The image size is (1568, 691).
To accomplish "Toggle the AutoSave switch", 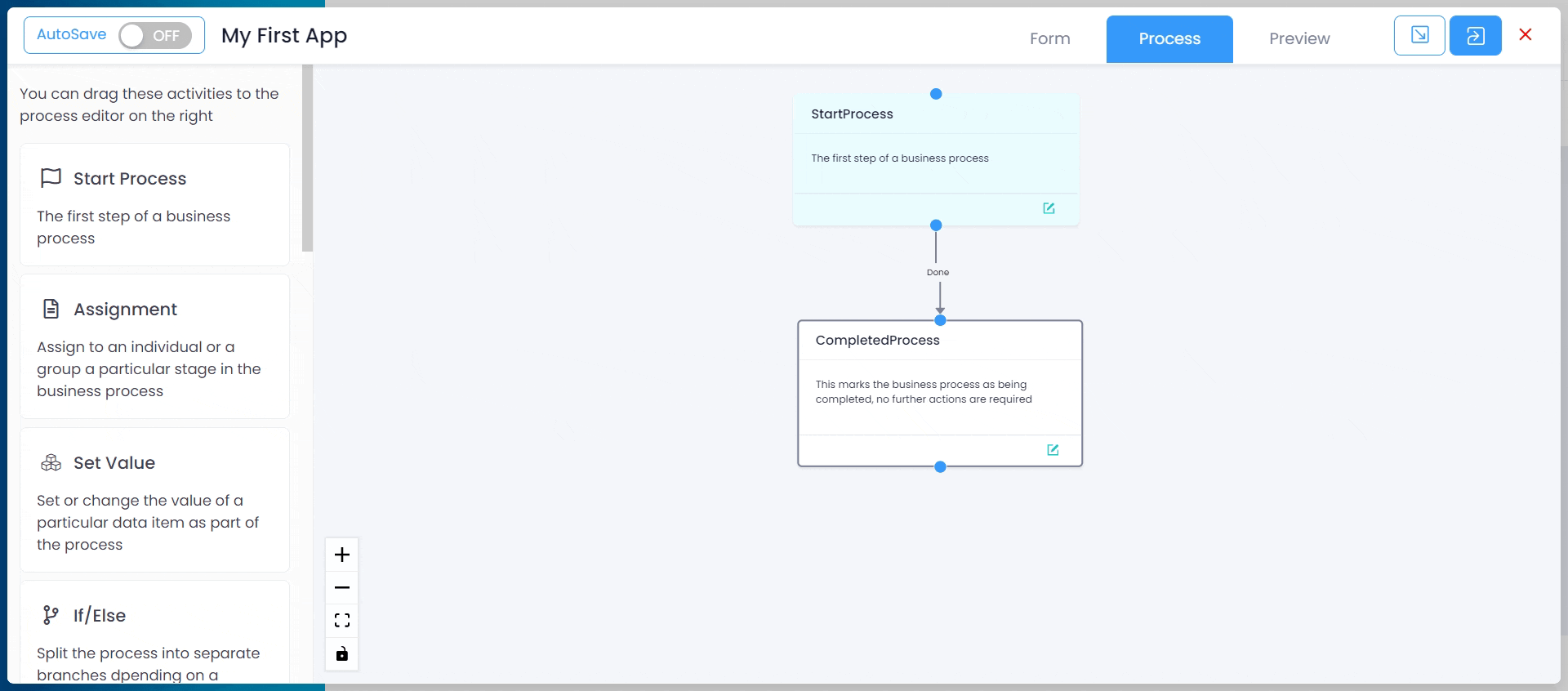I will pyautogui.click(x=154, y=36).
